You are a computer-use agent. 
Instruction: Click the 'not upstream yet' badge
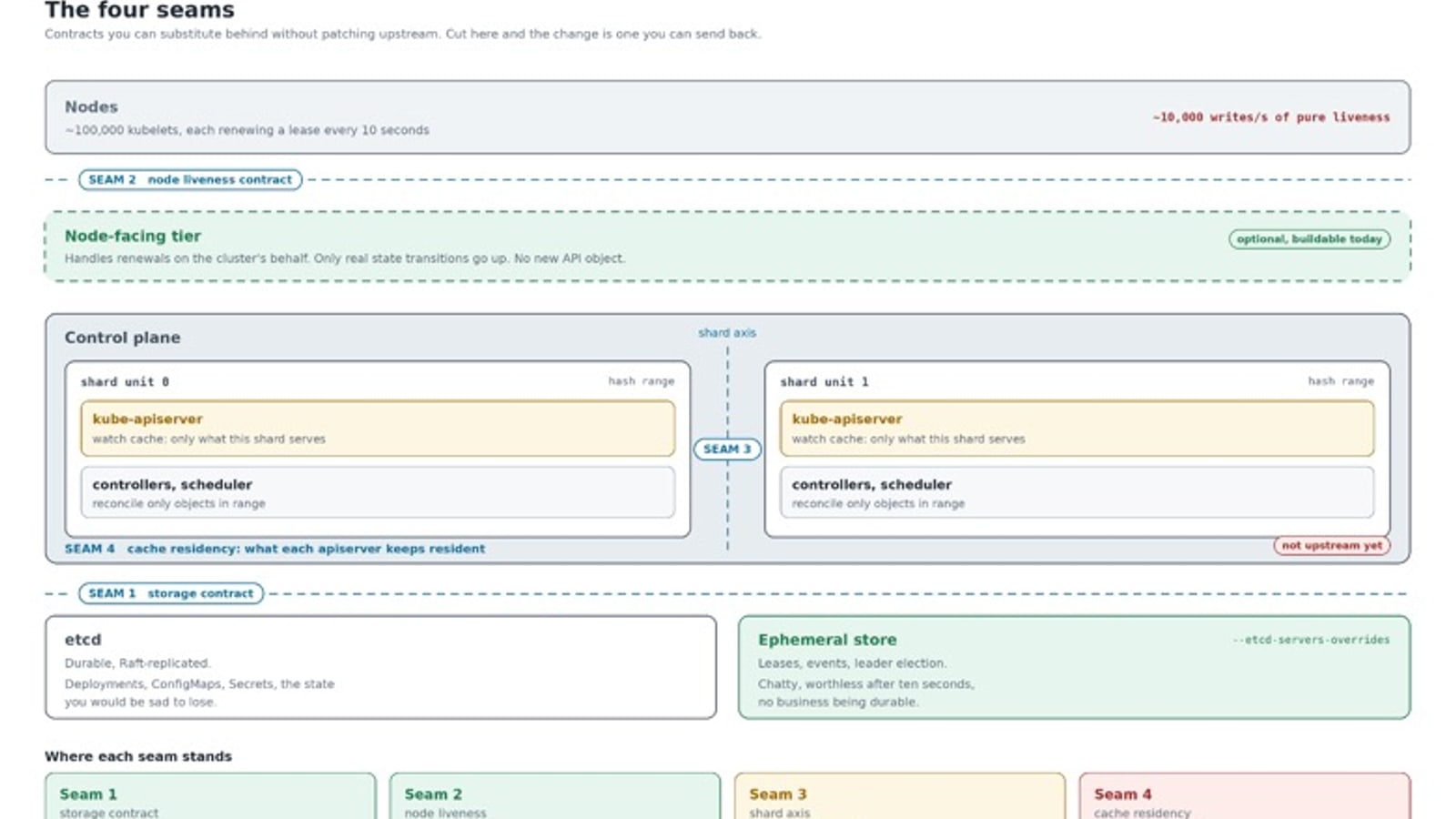1332,546
